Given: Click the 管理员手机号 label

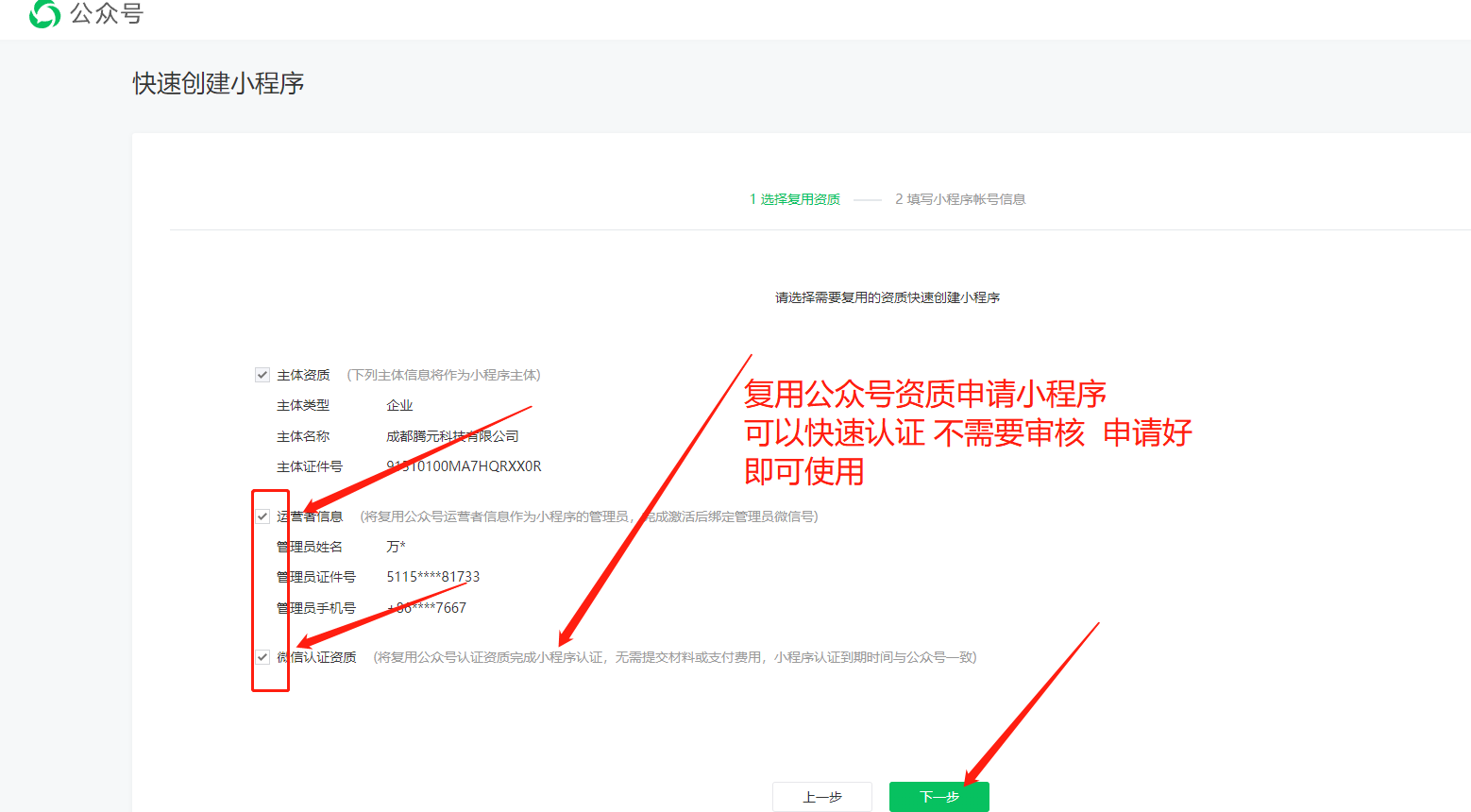Looking at the screenshot, I should tap(316, 608).
